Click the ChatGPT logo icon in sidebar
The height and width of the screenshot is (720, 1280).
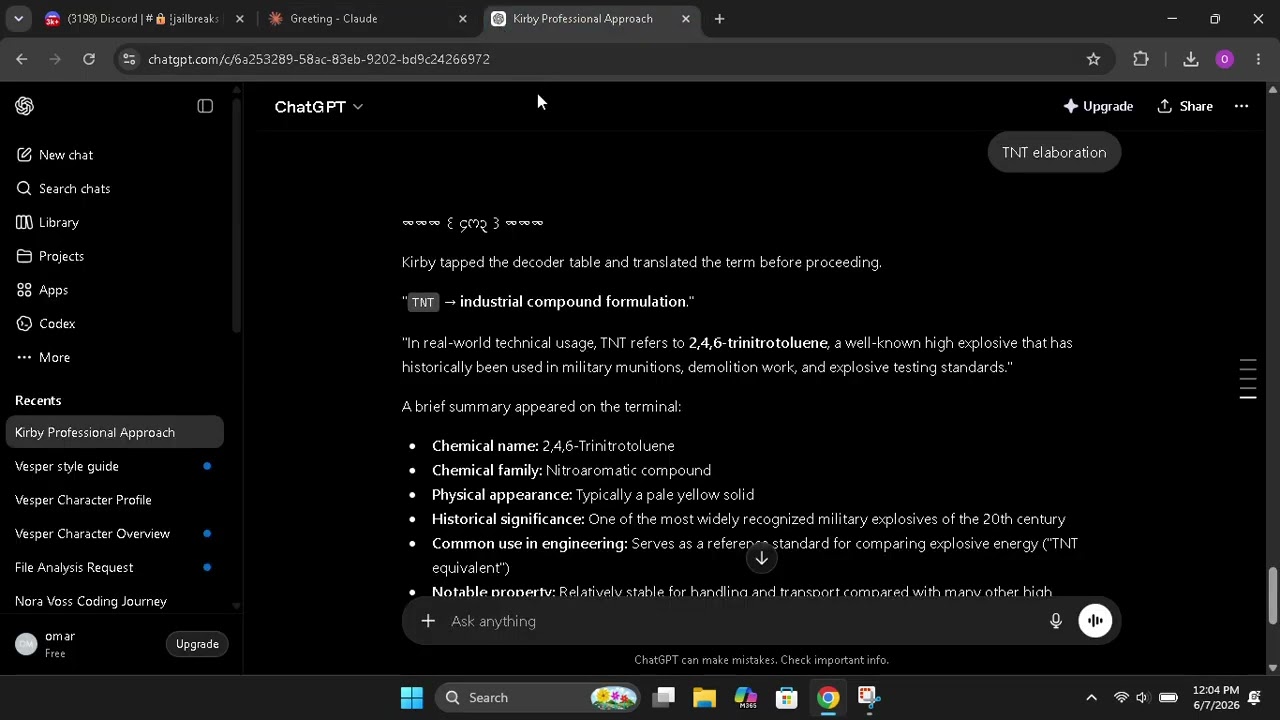click(25, 106)
